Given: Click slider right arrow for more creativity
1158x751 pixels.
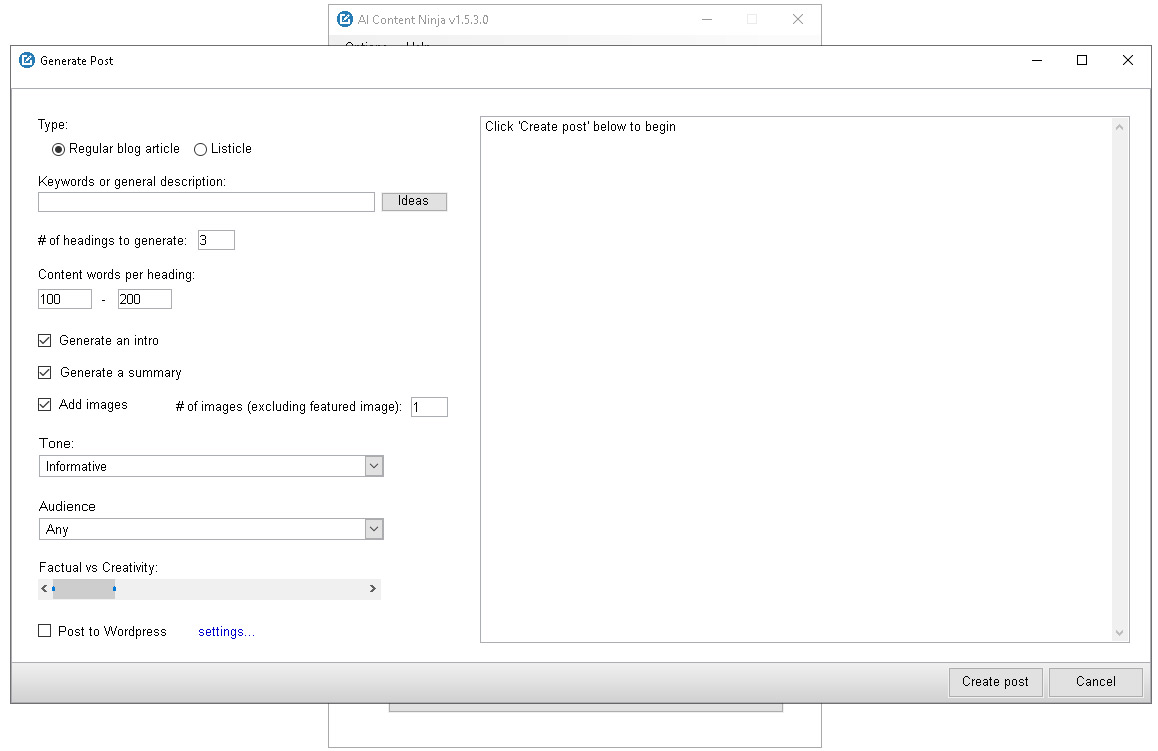Looking at the screenshot, I should point(372,589).
